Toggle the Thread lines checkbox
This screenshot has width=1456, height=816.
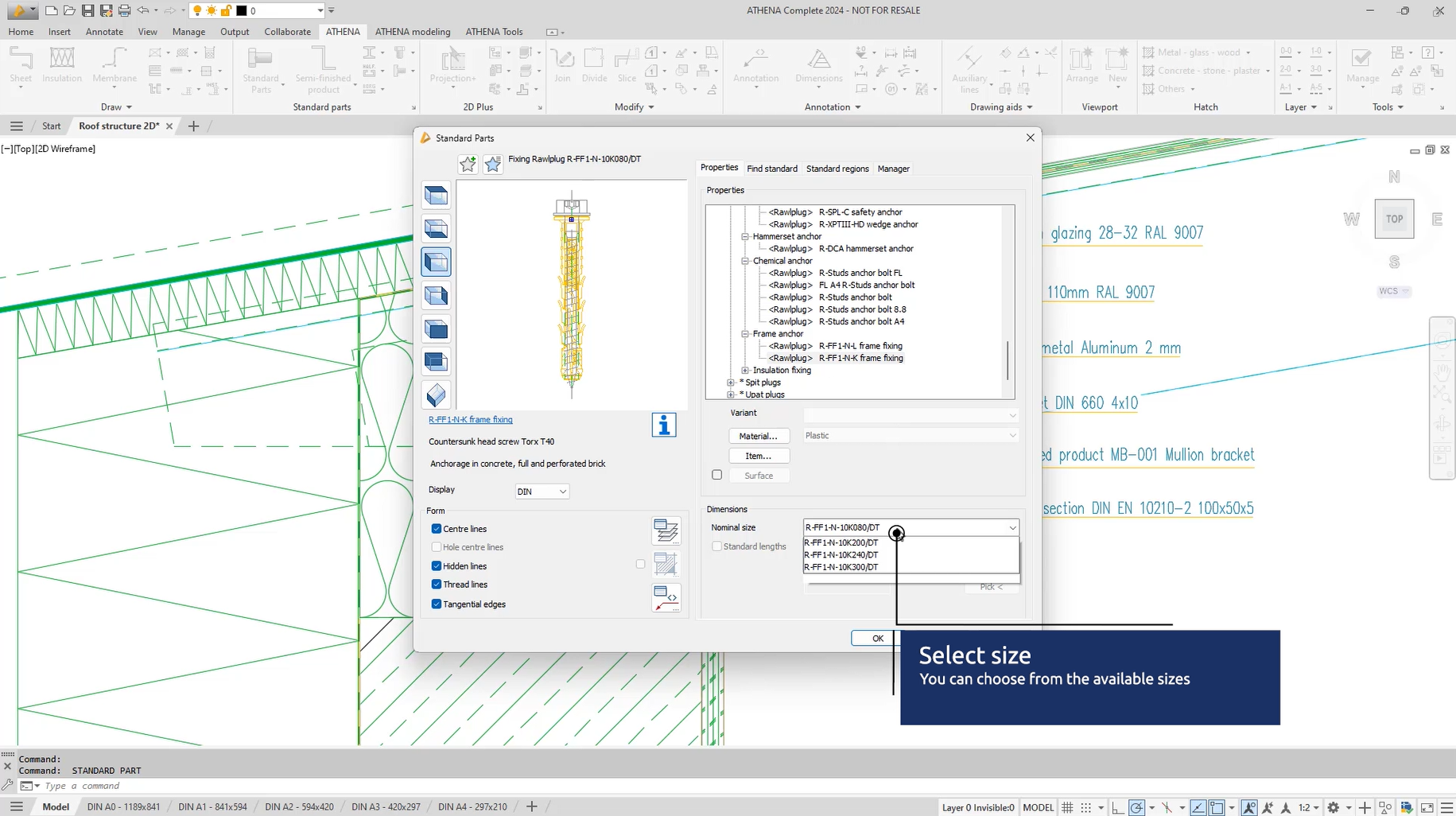click(437, 585)
